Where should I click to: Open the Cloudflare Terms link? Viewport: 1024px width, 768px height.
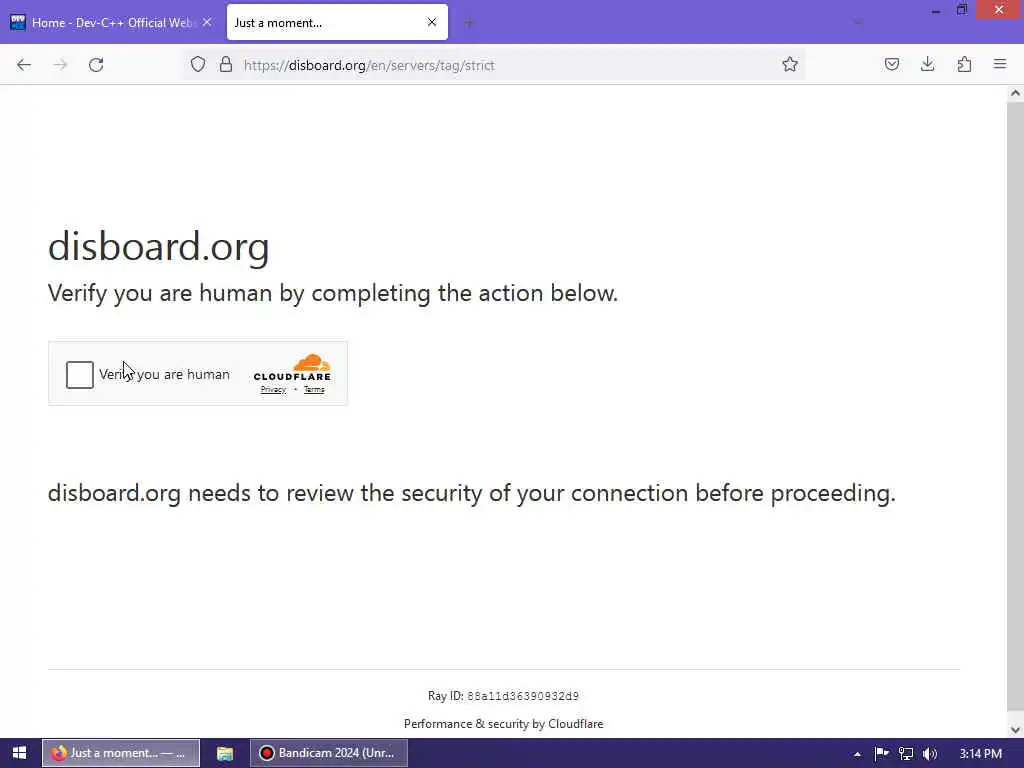(313, 390)
